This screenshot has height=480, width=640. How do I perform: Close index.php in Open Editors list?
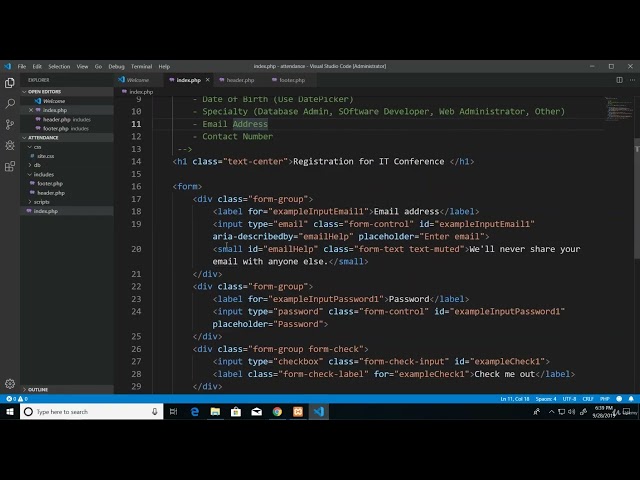(31, 110)
